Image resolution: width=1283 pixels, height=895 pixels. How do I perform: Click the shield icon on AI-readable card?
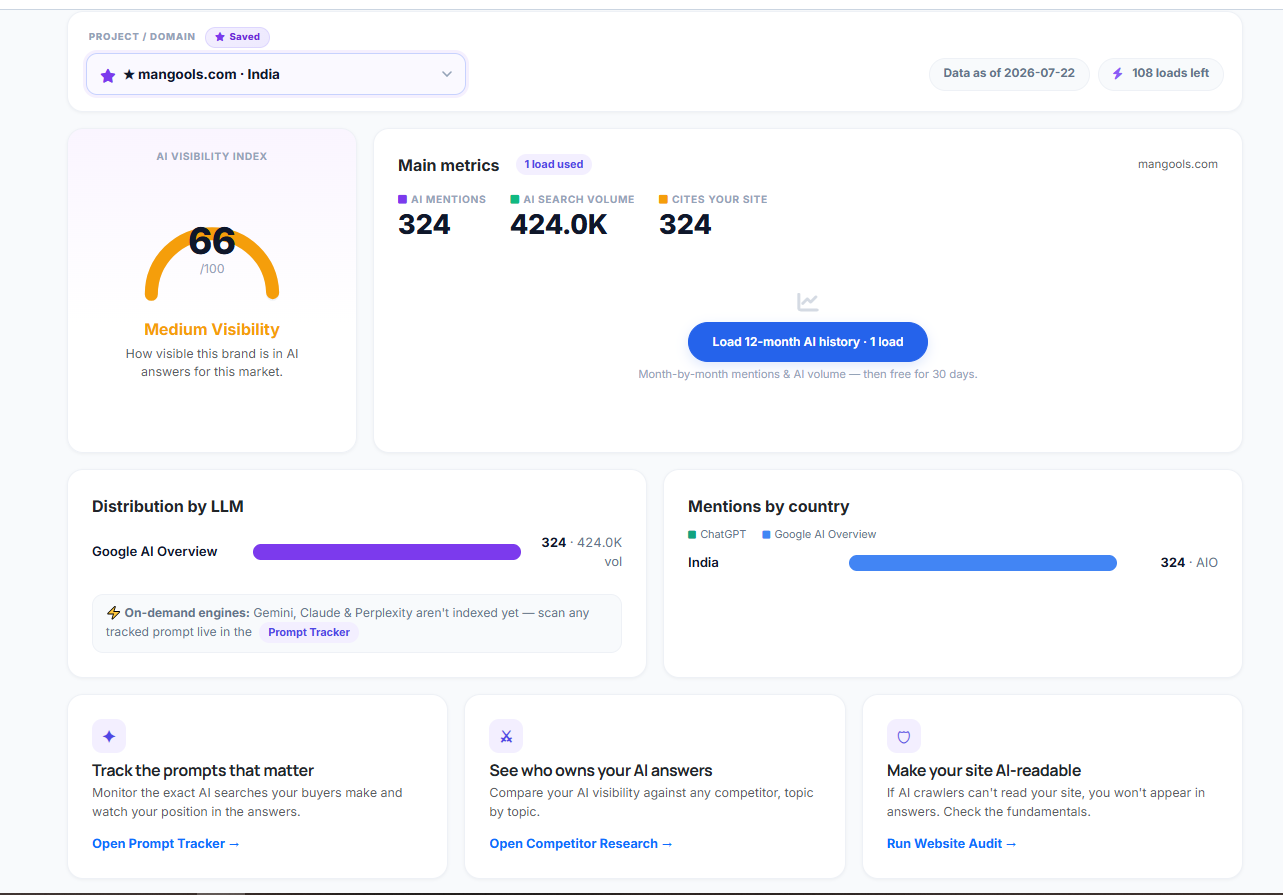pyautogui.click(x=904, y=736)
